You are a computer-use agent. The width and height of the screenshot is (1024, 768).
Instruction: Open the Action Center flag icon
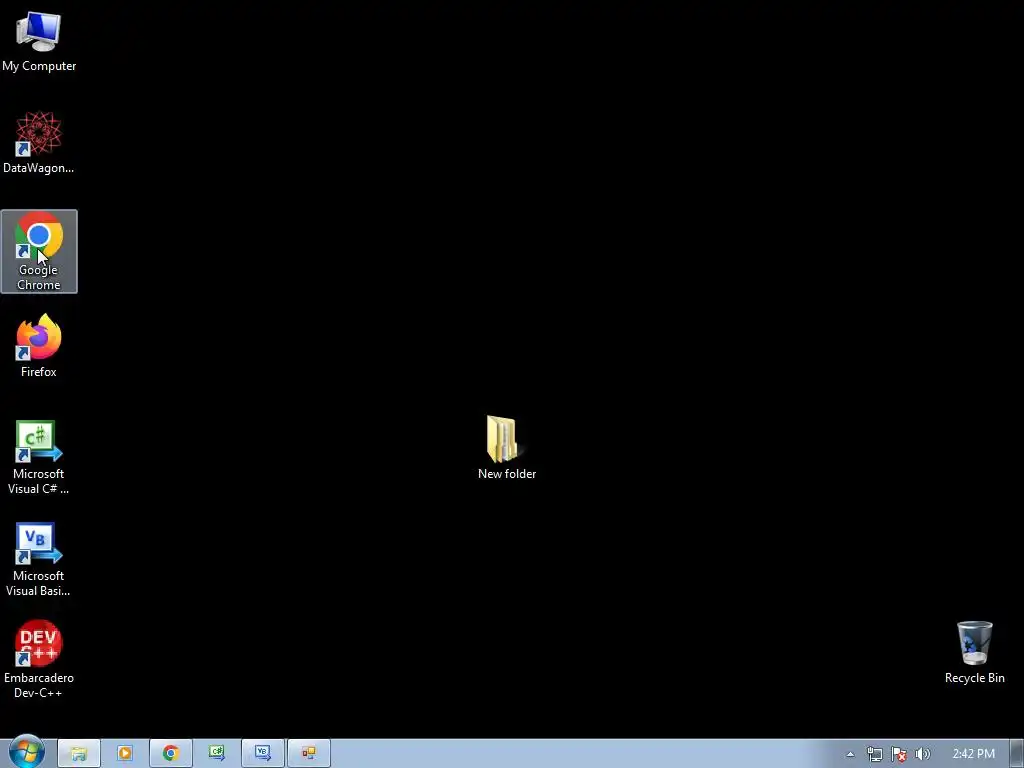click(x=899, y=754)
